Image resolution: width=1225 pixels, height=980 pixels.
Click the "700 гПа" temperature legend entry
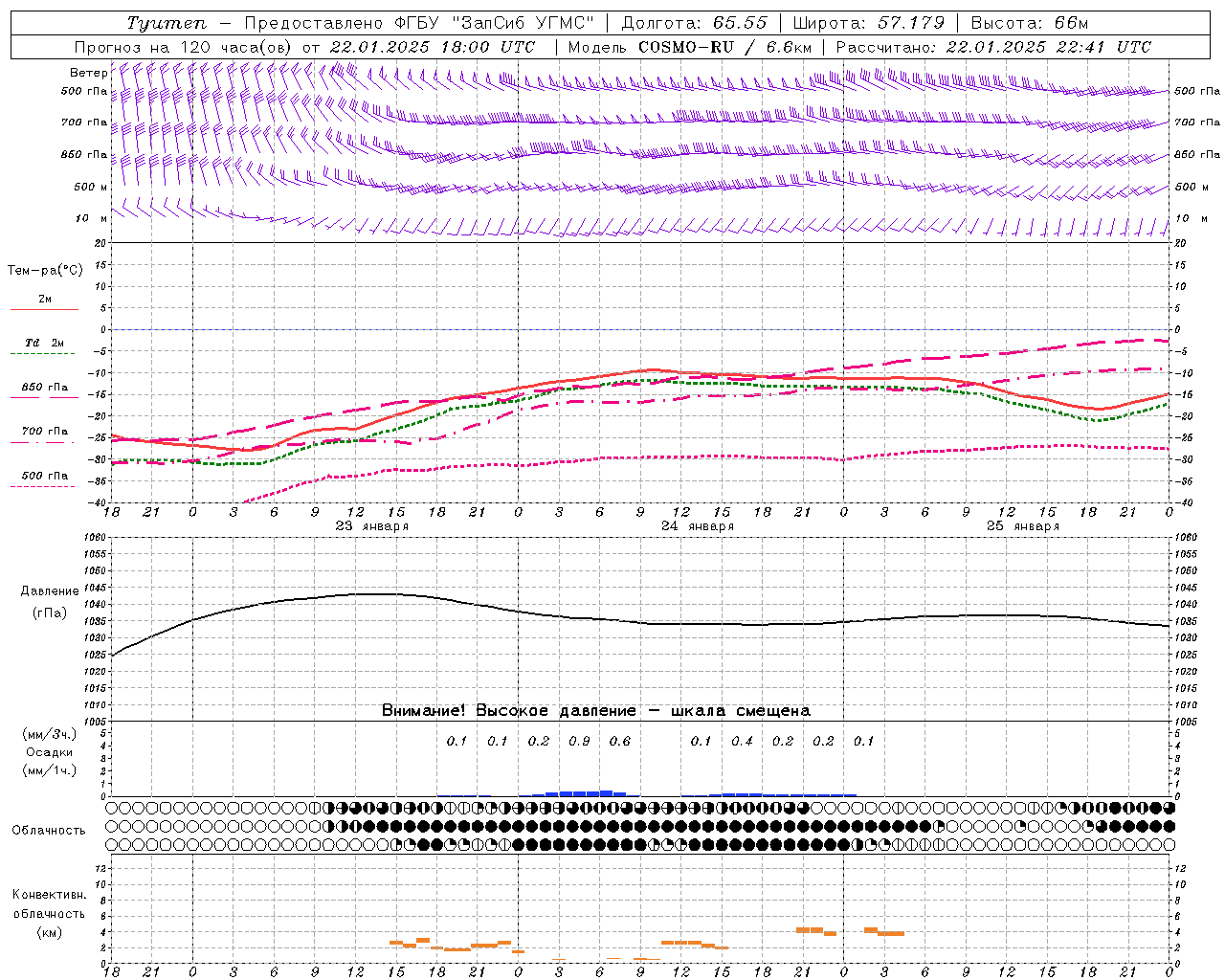pyautogui.click(x=44, y=432)
